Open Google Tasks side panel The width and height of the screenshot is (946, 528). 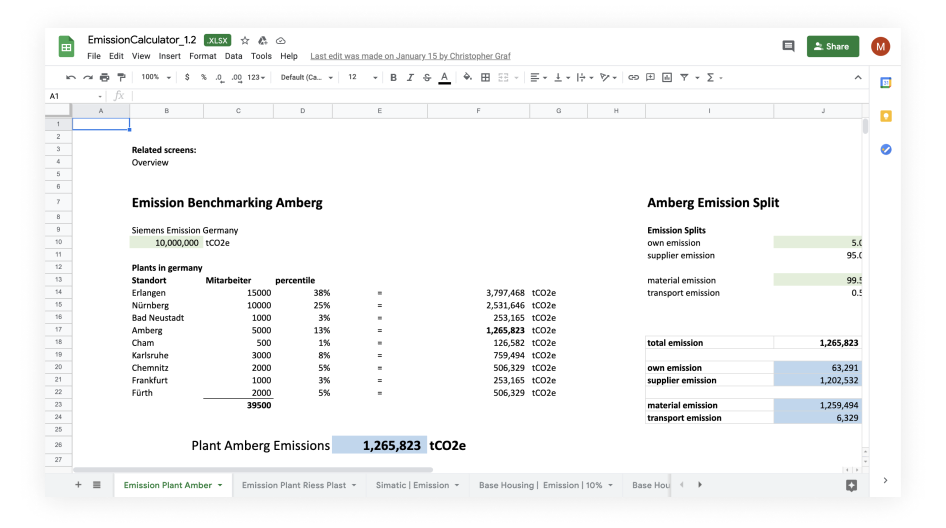(x=886, y=149)
